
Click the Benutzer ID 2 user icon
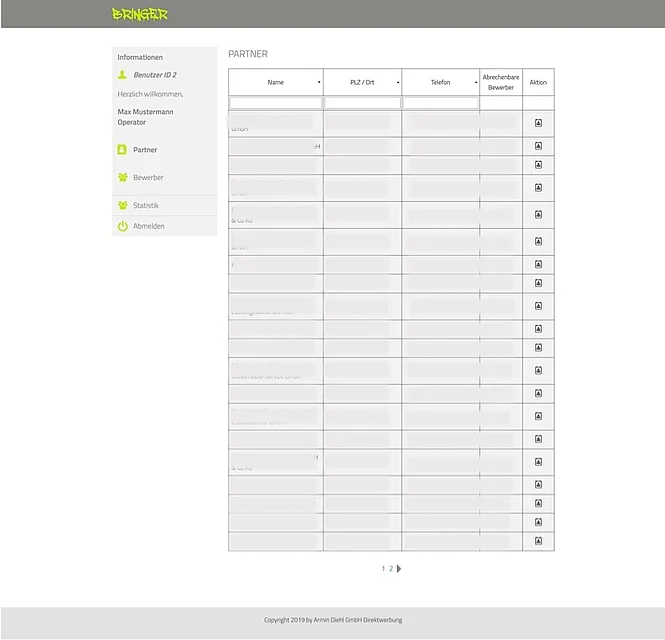pos(122,75)
